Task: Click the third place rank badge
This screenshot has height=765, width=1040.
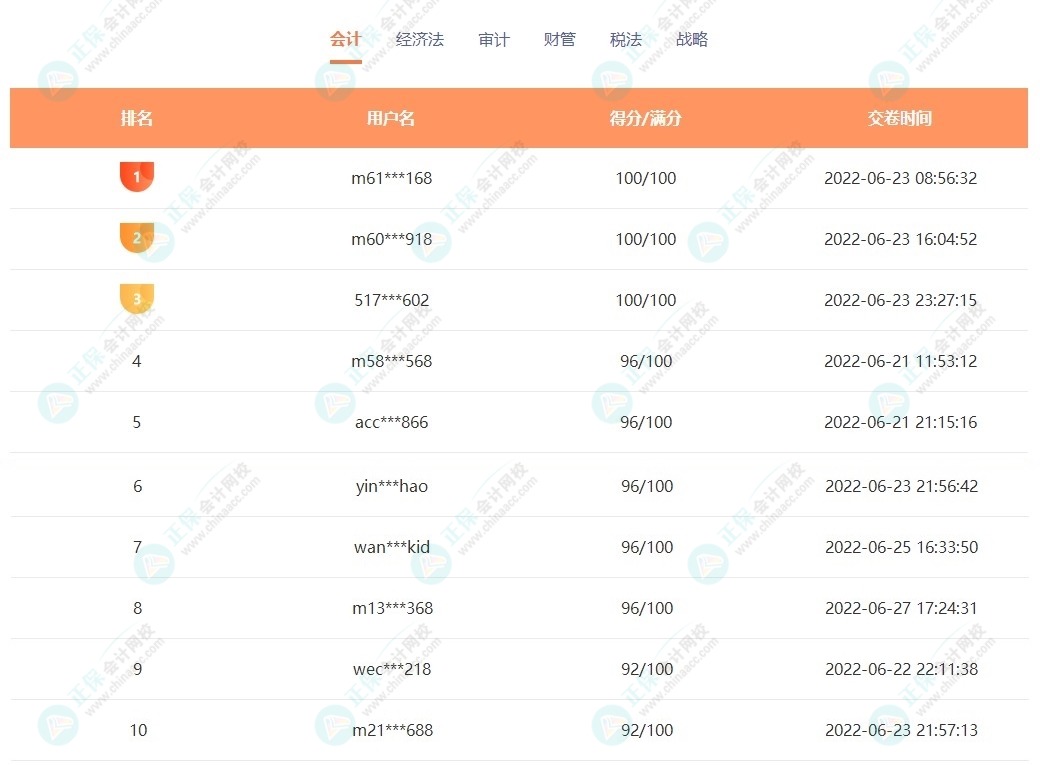Action: pos(137,299)
